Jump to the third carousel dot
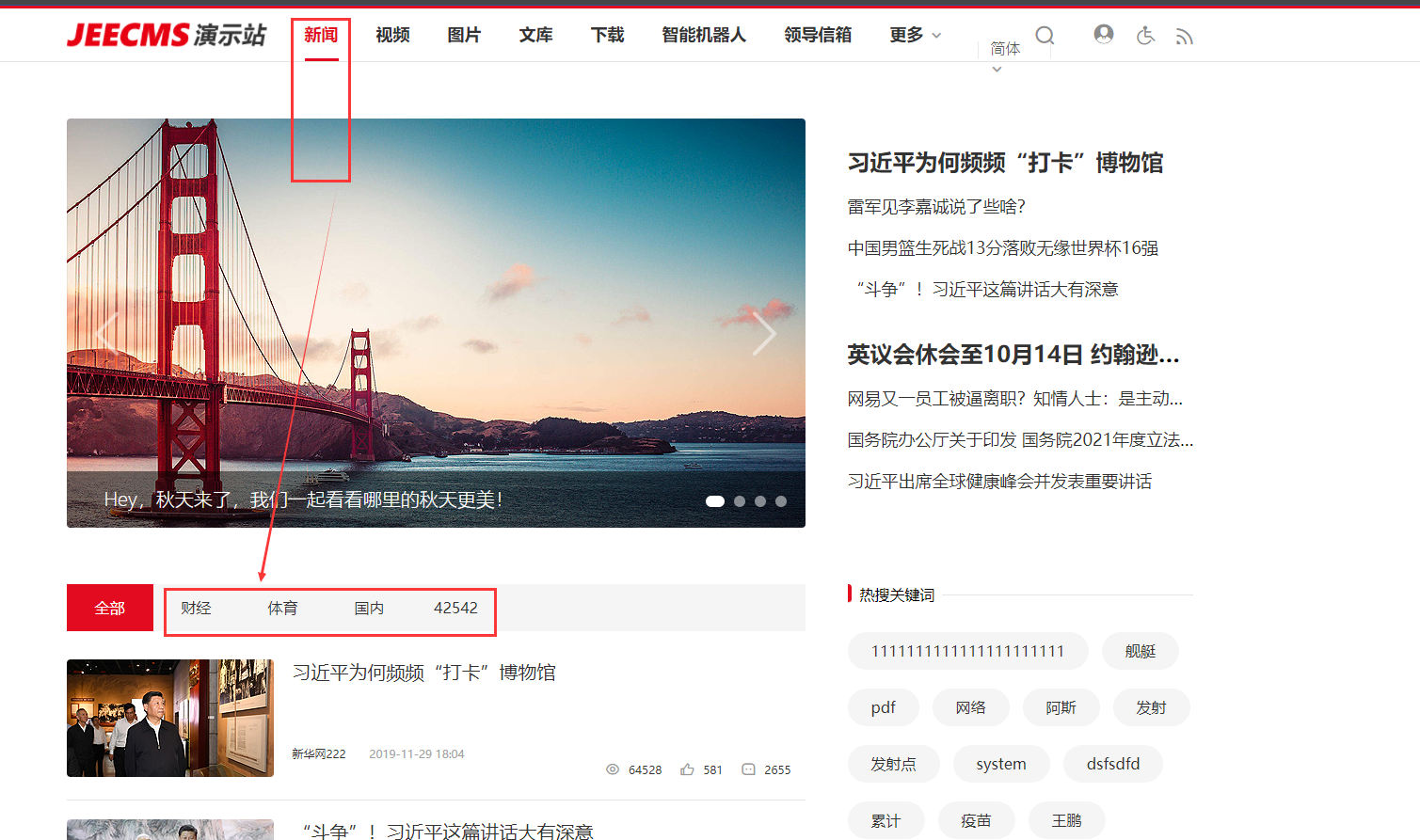This screenshot has width=1420, height=840. [x=760, y=501]
